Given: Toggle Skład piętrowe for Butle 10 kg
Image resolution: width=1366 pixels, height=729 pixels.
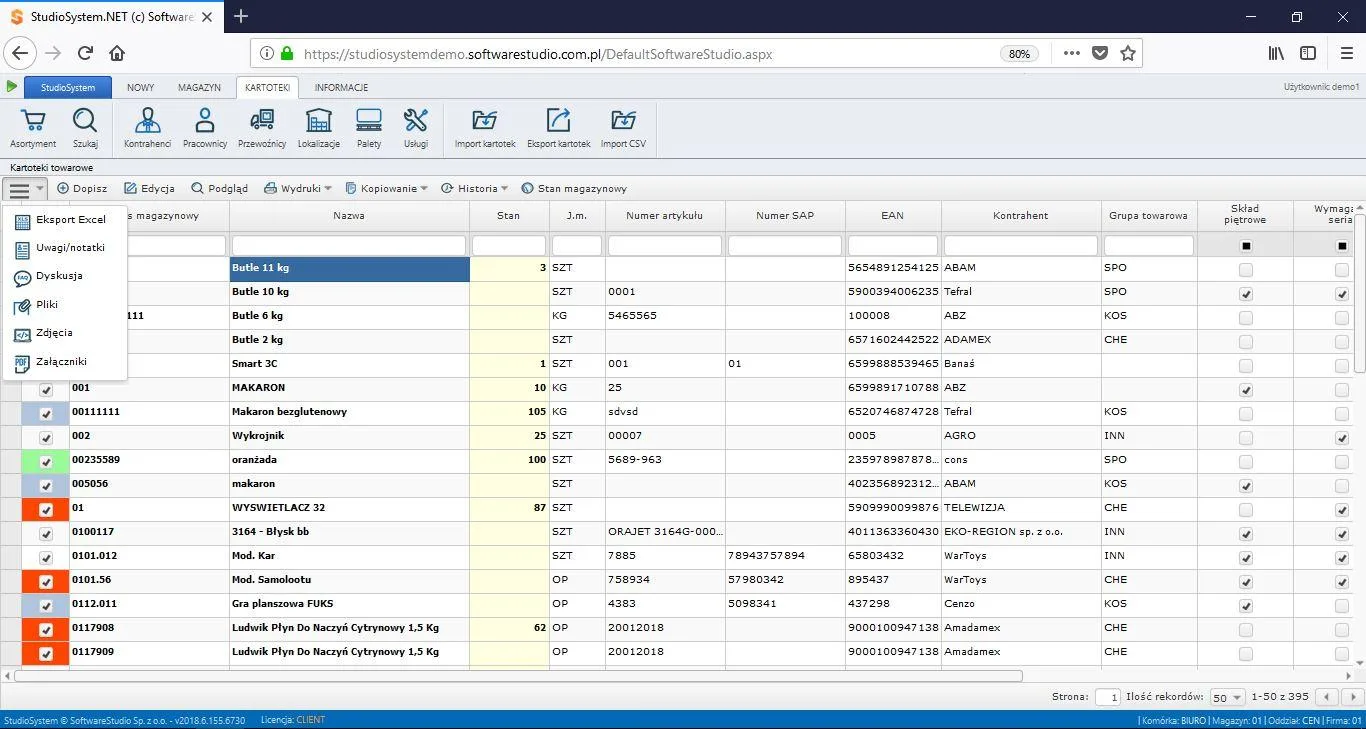Looking at the screenshot, I should 1245,294.
